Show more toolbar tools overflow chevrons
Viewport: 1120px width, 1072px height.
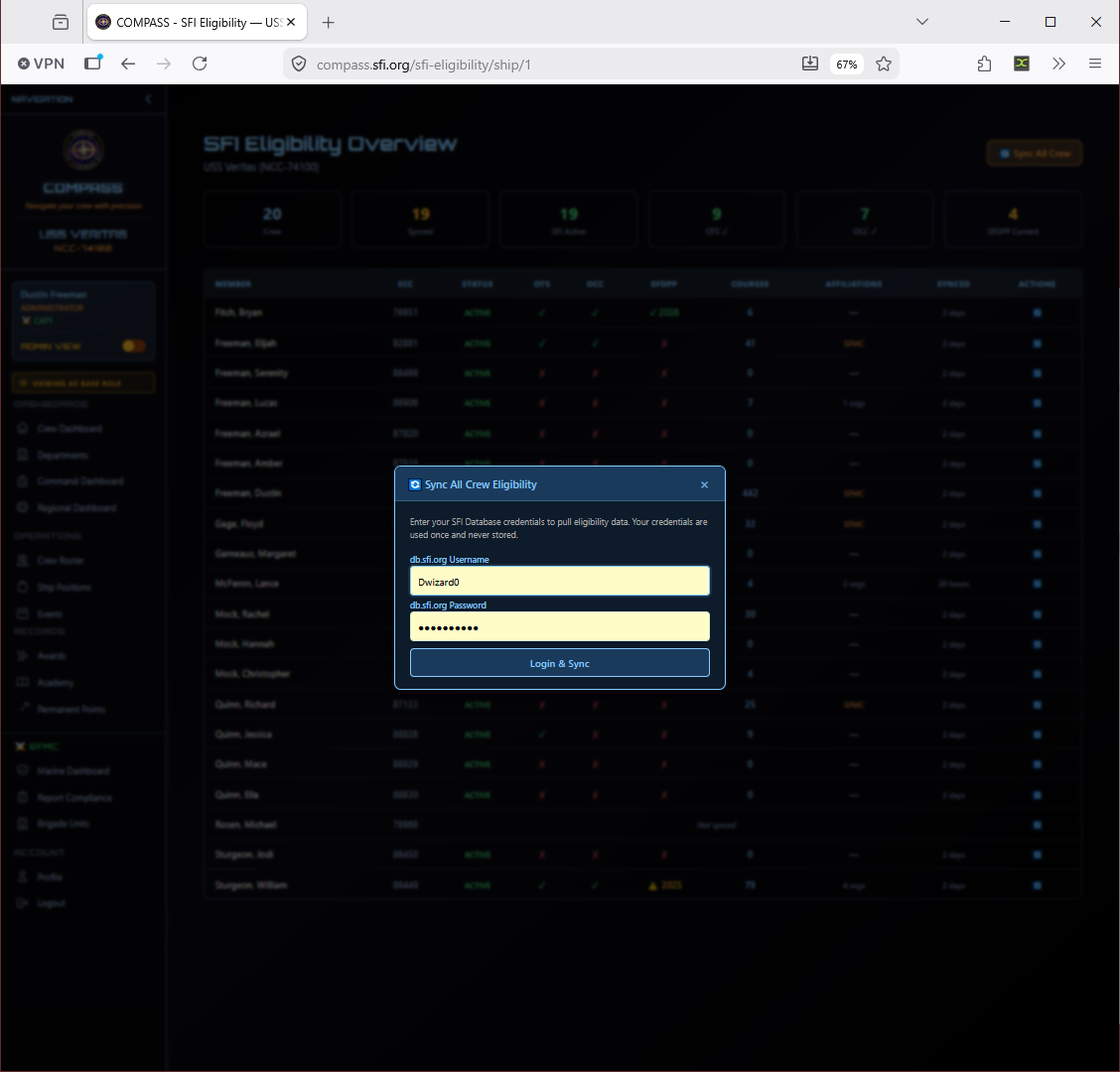pyautogui.click(x=1058, y=65)
